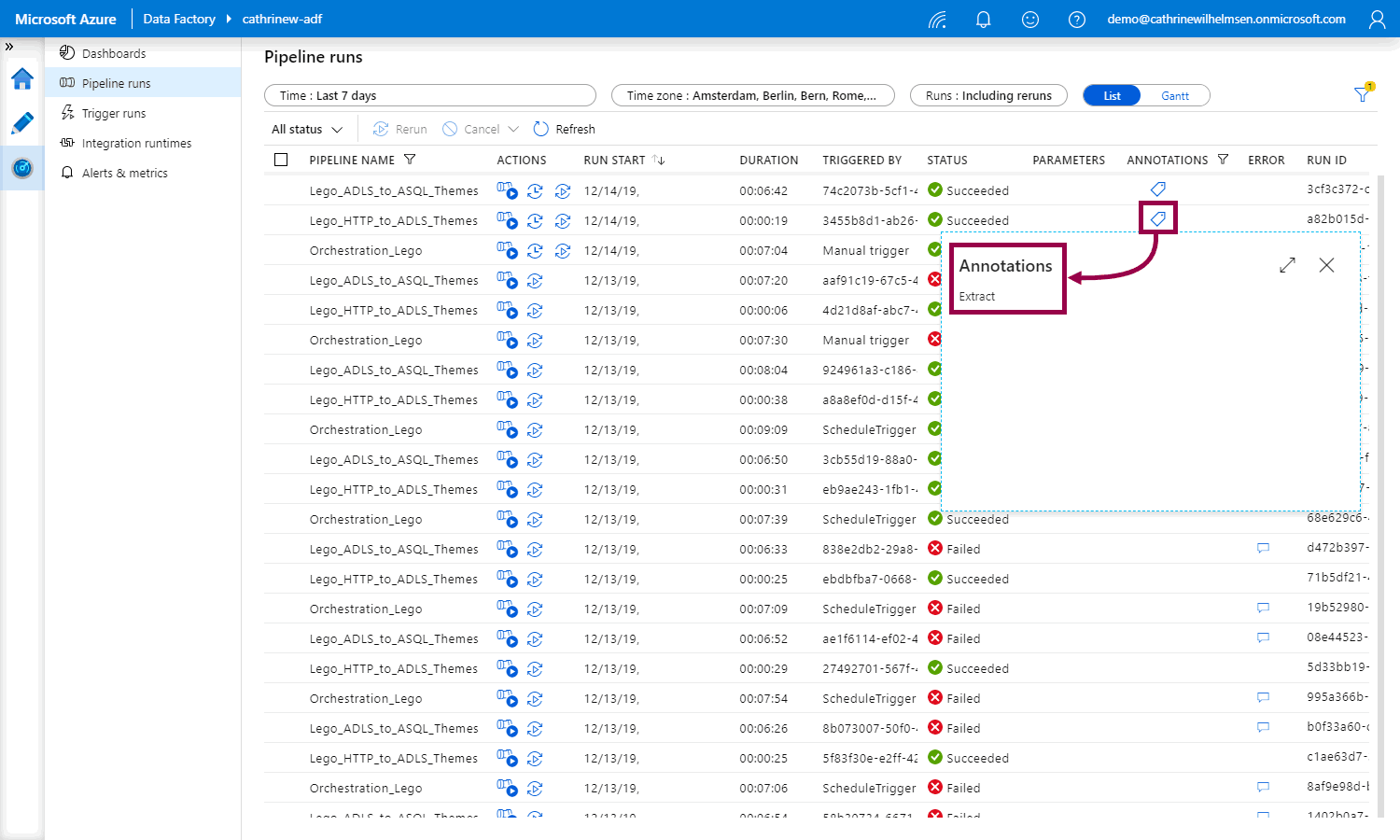
Task: Toggle the select-all checkbox in table header
Action: (x=281, y=160)
